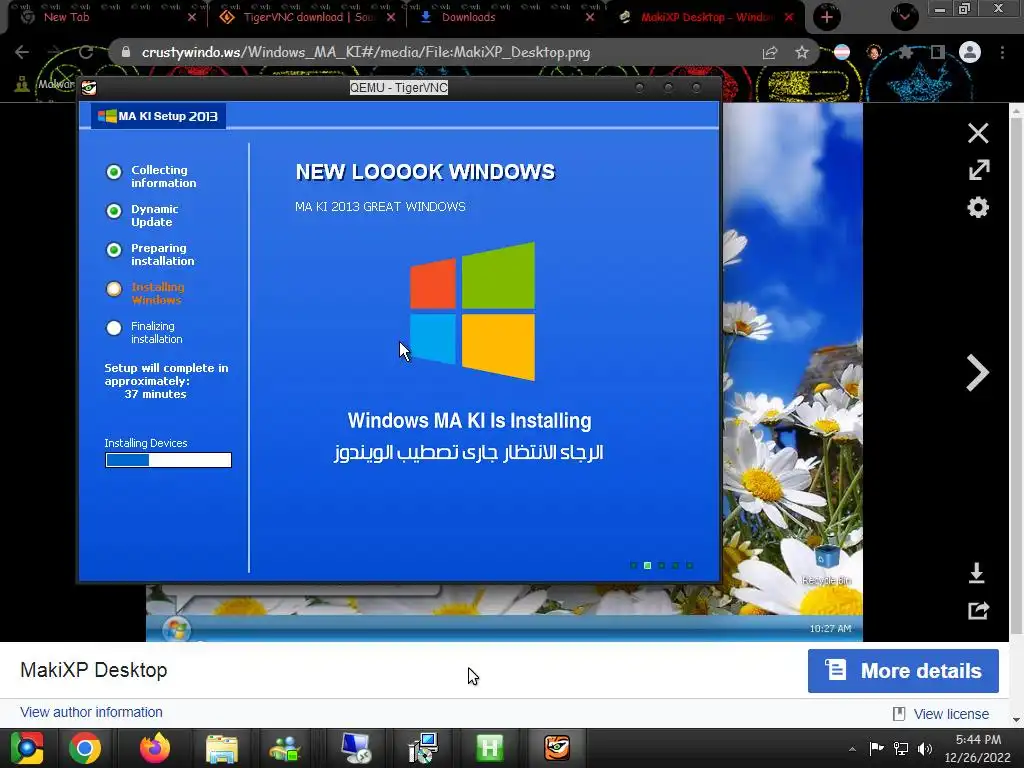This screenshot has width=1024, height=768.
Task: Open the browser Extensions puzzle icon
Action: [x=905, y=52]
